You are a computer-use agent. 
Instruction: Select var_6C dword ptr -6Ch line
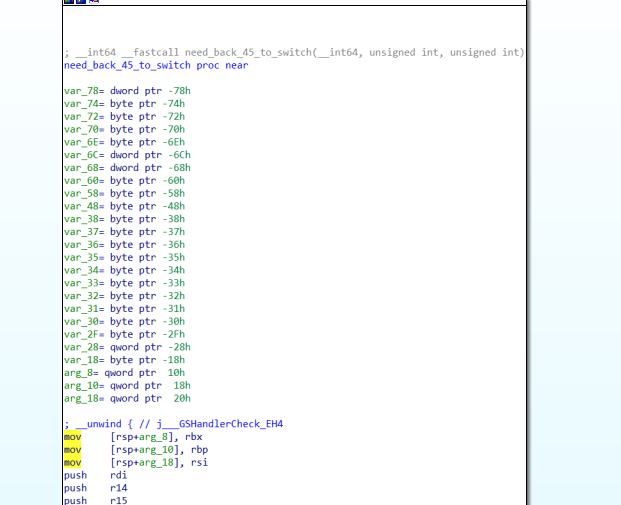(127, 155)
